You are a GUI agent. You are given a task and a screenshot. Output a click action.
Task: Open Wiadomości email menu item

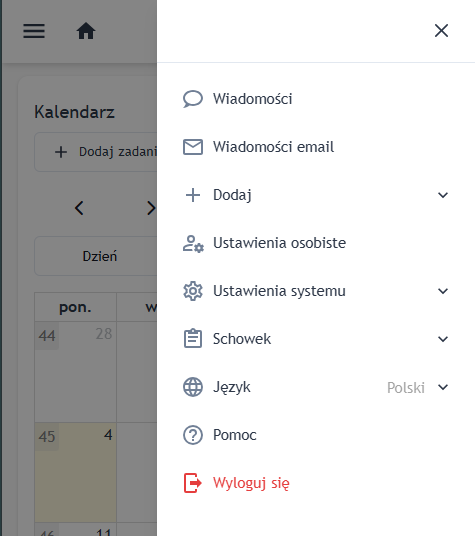click(316, 147)
